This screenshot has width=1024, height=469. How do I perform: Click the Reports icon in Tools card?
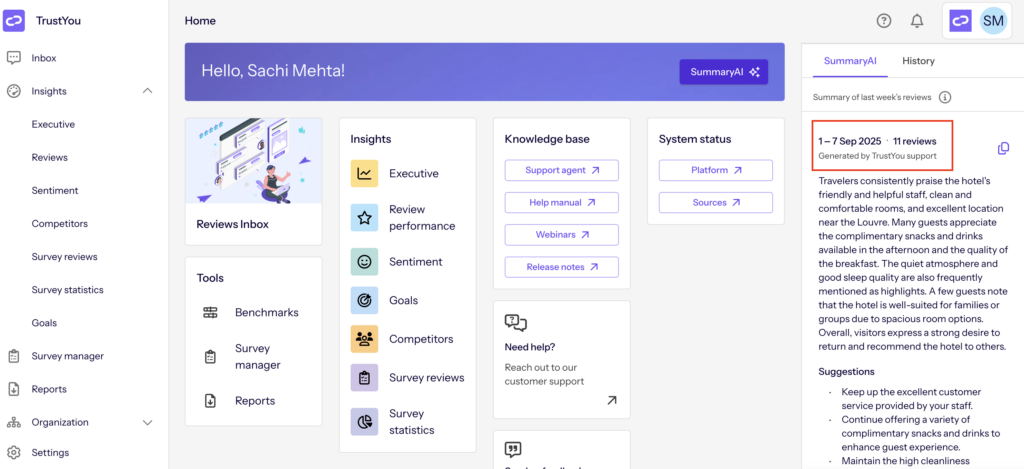210,401
